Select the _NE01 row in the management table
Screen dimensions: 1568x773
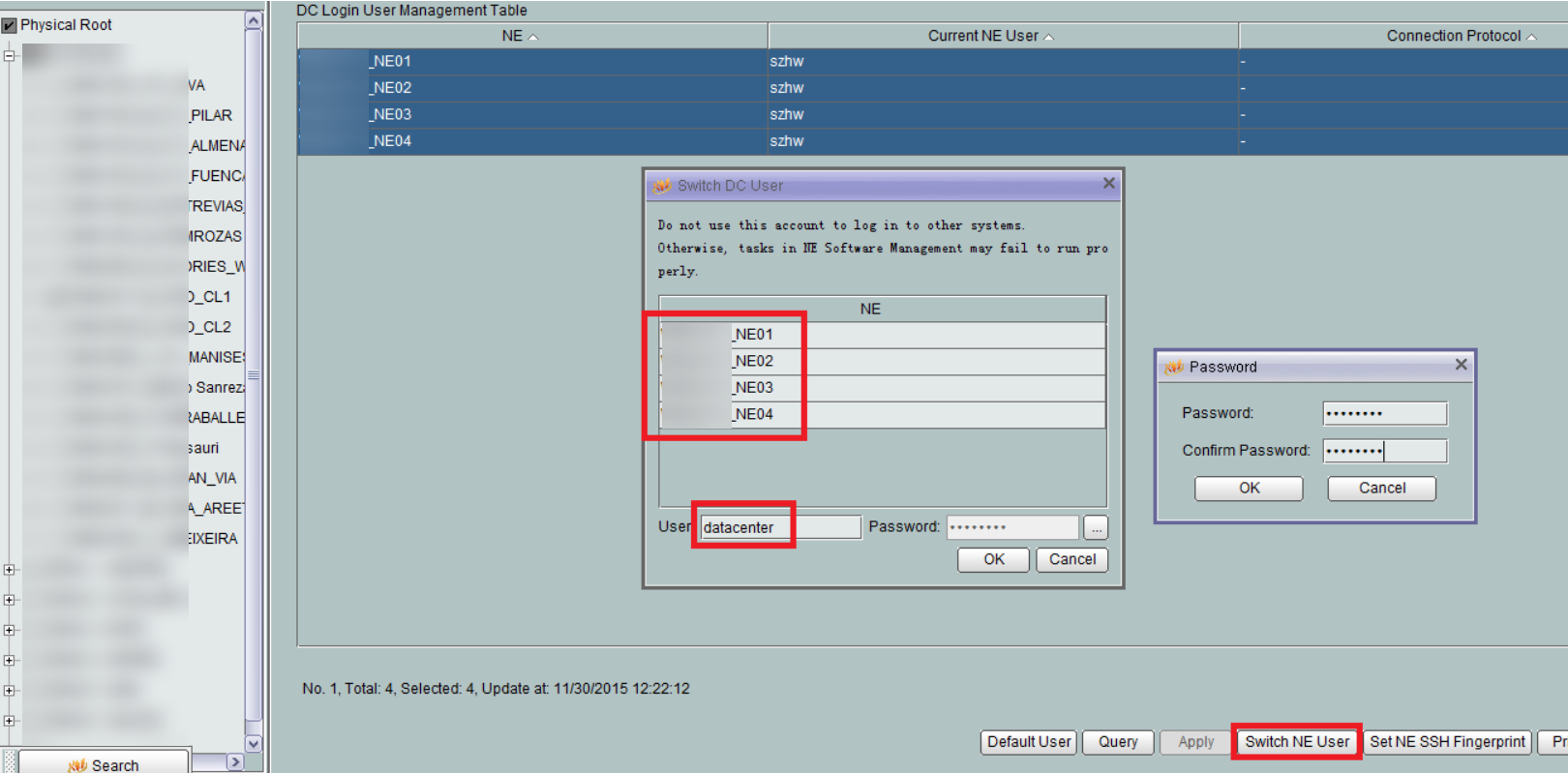pyautogui.click(x=933, y=61)
